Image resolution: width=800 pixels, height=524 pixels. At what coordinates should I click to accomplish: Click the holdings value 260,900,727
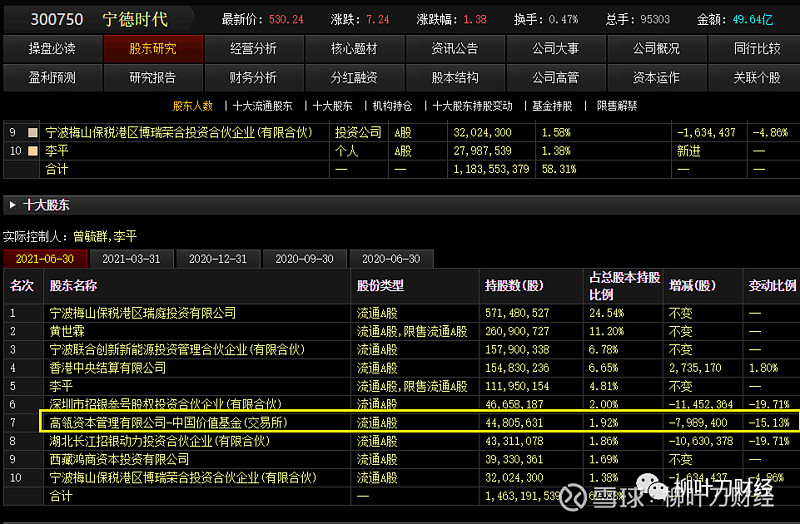point(517,331)
